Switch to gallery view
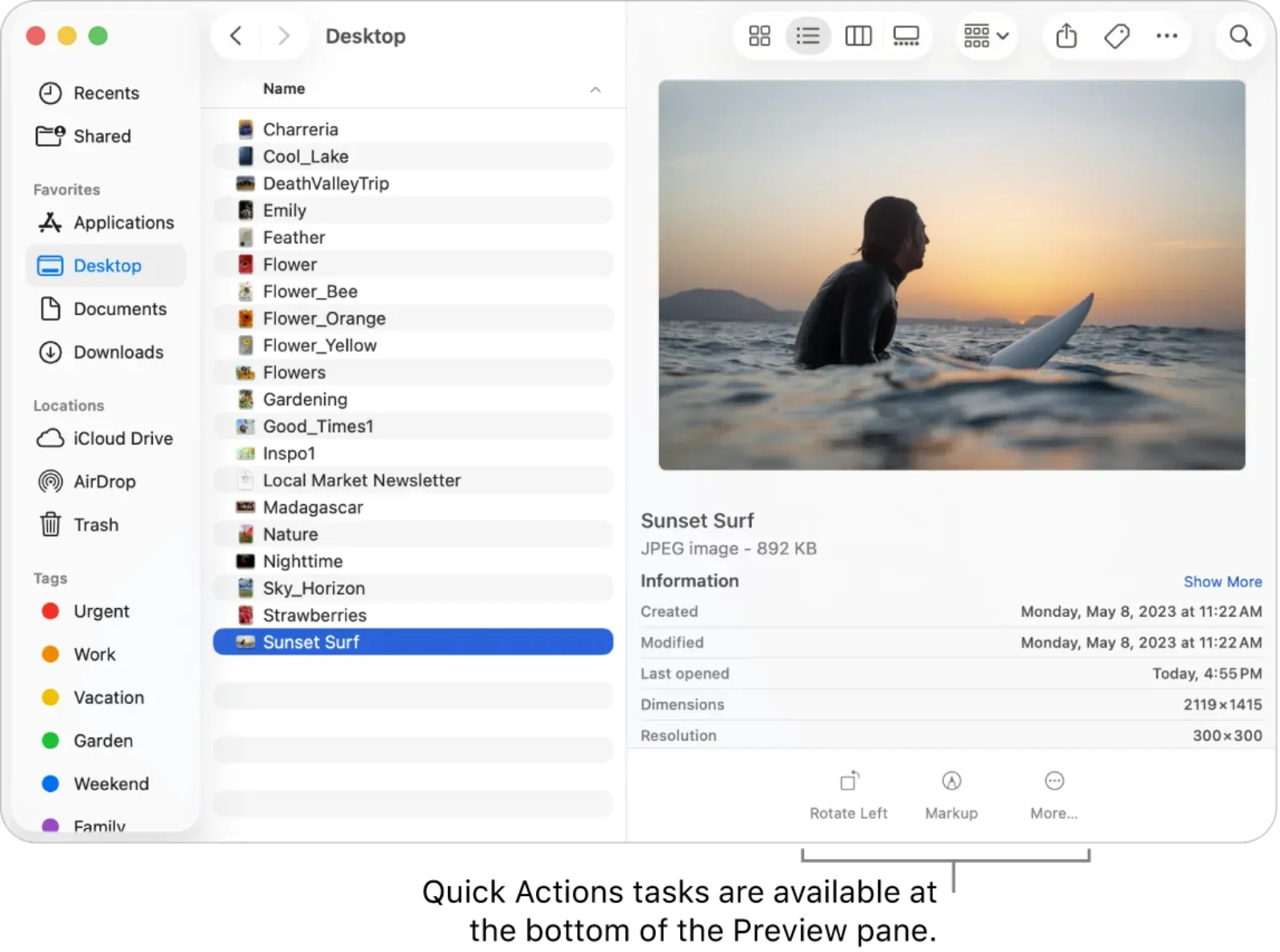This screenshot has height=952, width=1280. click(x=906, y=35)
